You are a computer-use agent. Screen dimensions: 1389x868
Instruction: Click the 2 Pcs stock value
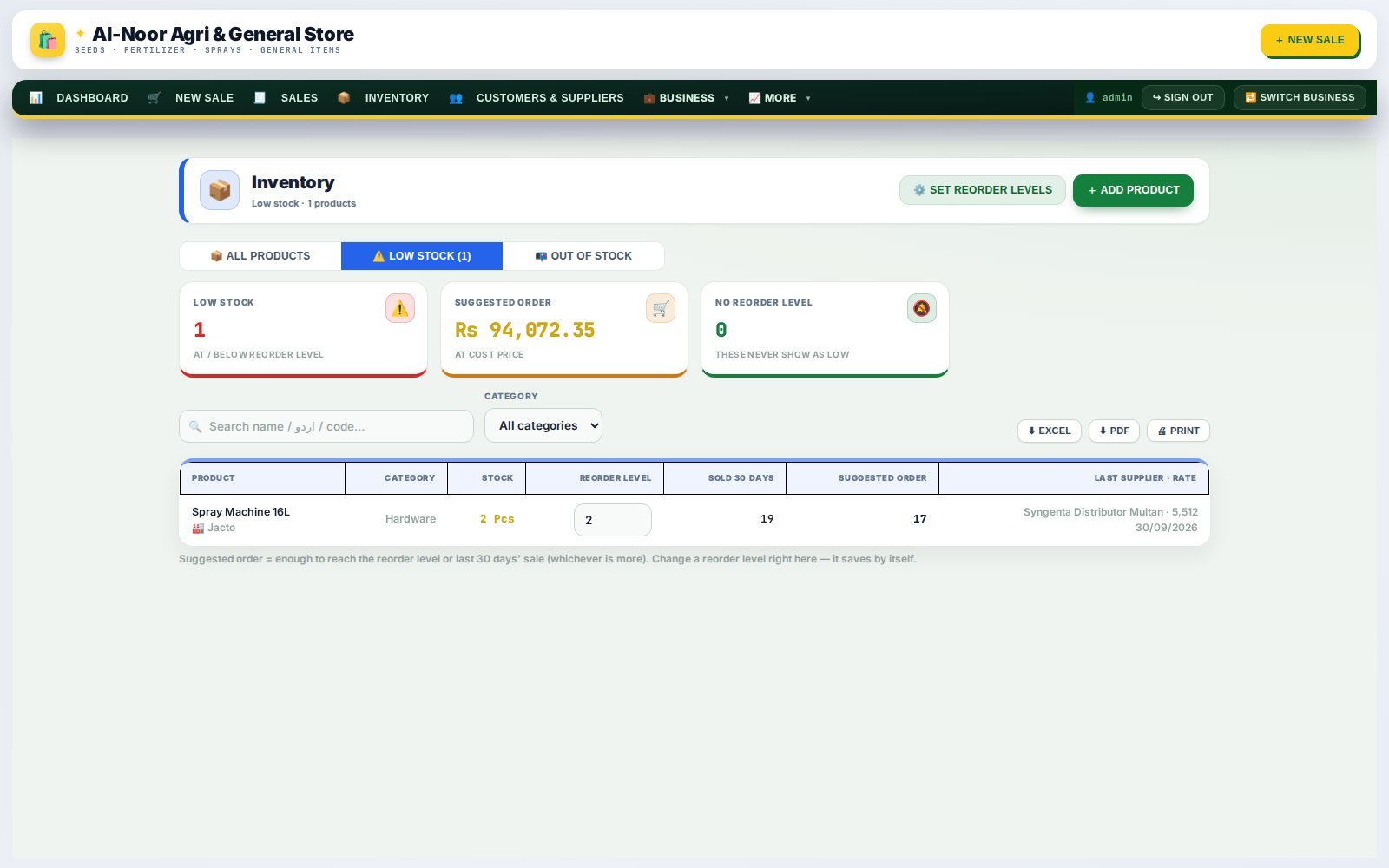497,519
